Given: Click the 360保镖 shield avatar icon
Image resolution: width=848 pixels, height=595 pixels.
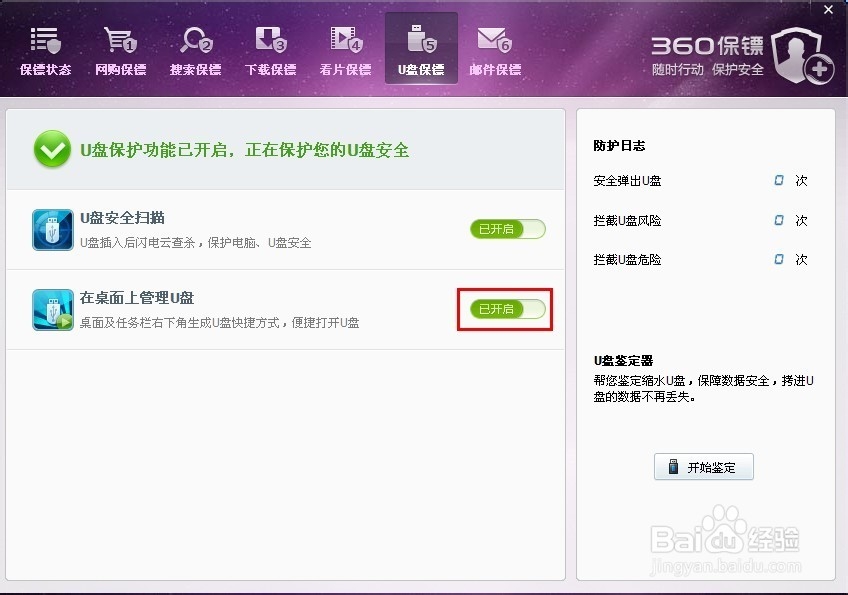Looking at the screenshot, I should pyautogui.click(x=797, y=54).
